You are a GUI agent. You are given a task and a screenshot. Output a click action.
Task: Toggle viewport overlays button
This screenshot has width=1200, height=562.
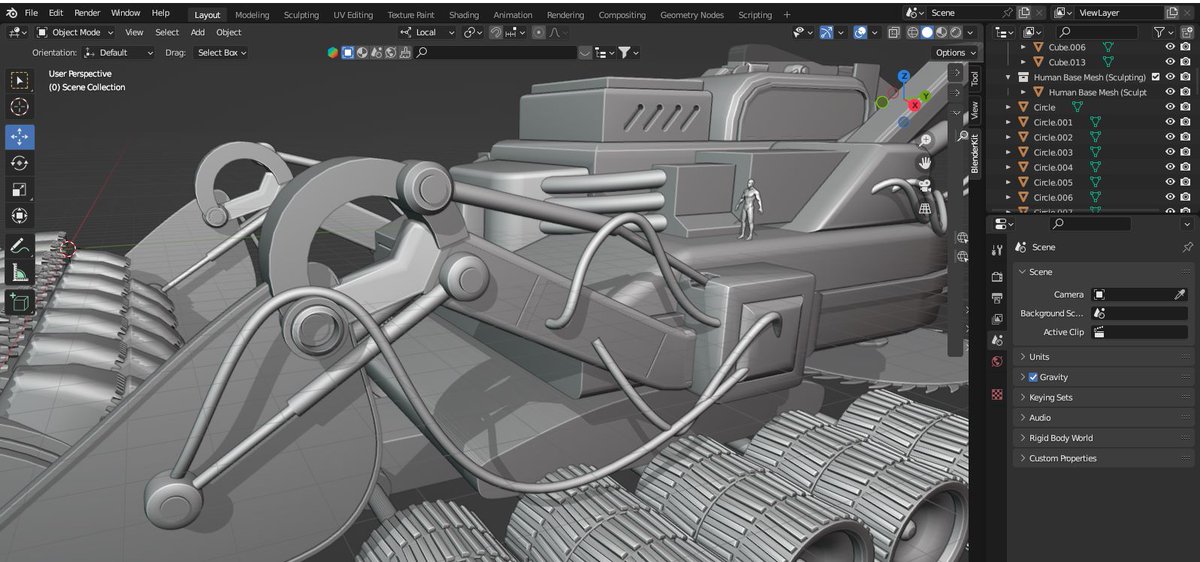coord(860,32)
